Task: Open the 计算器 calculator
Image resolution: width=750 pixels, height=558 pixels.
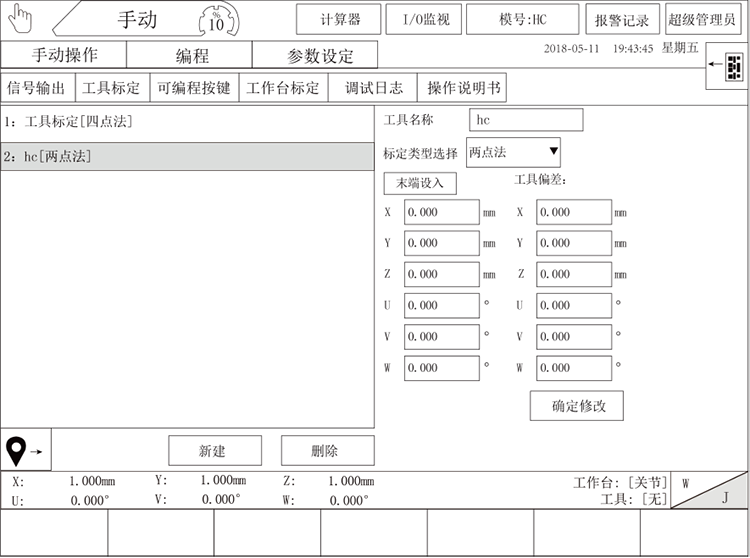Action: (339, 19)
